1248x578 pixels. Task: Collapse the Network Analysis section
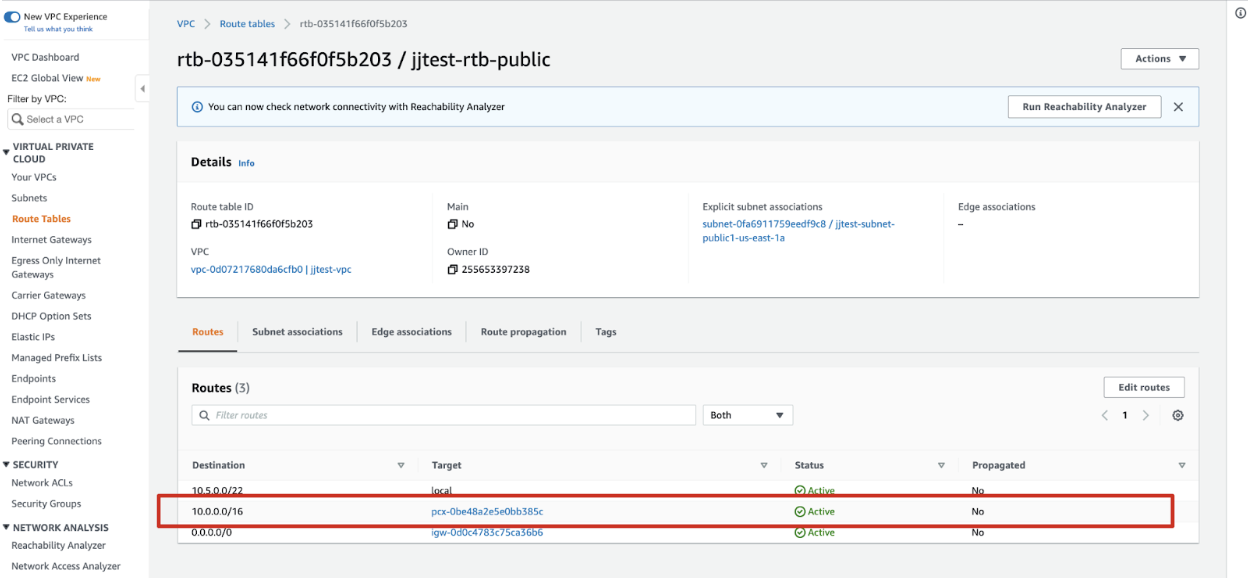point(7,528)
